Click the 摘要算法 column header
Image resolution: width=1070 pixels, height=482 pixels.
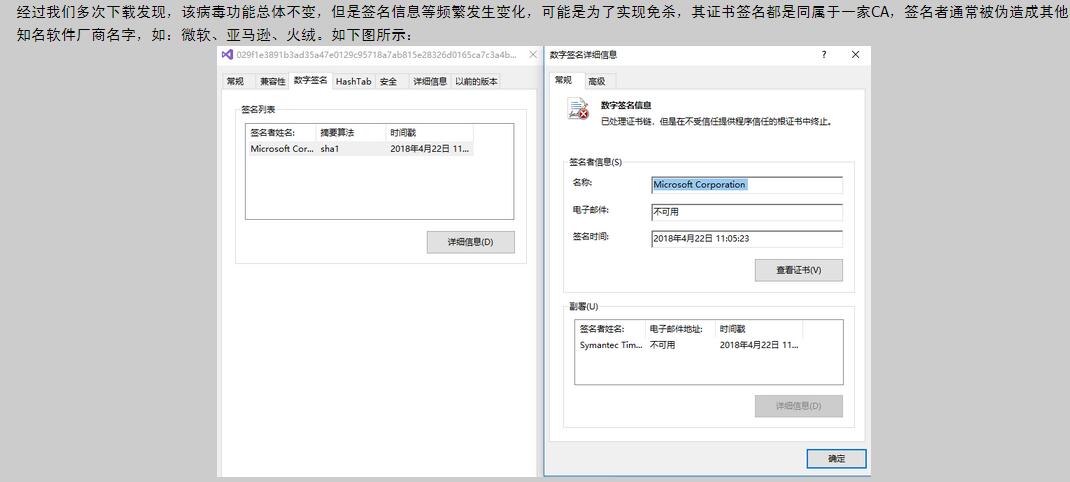click(x=351, y=132)
